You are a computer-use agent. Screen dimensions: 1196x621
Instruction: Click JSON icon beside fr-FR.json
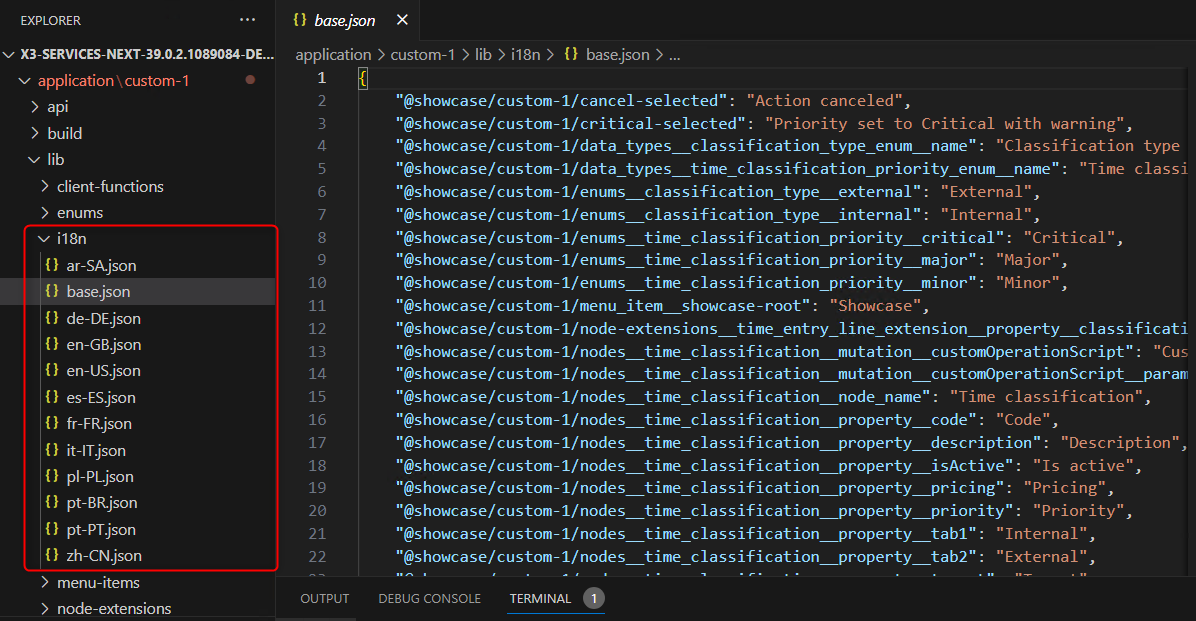coord(52,423)
